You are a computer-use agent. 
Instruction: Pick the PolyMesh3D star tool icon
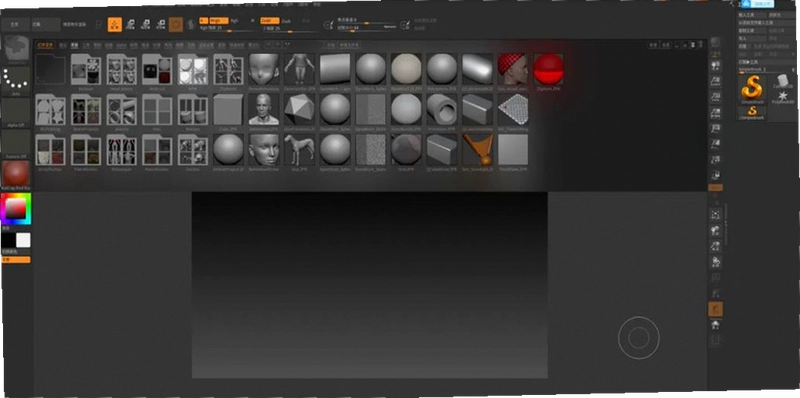(783, 97)
